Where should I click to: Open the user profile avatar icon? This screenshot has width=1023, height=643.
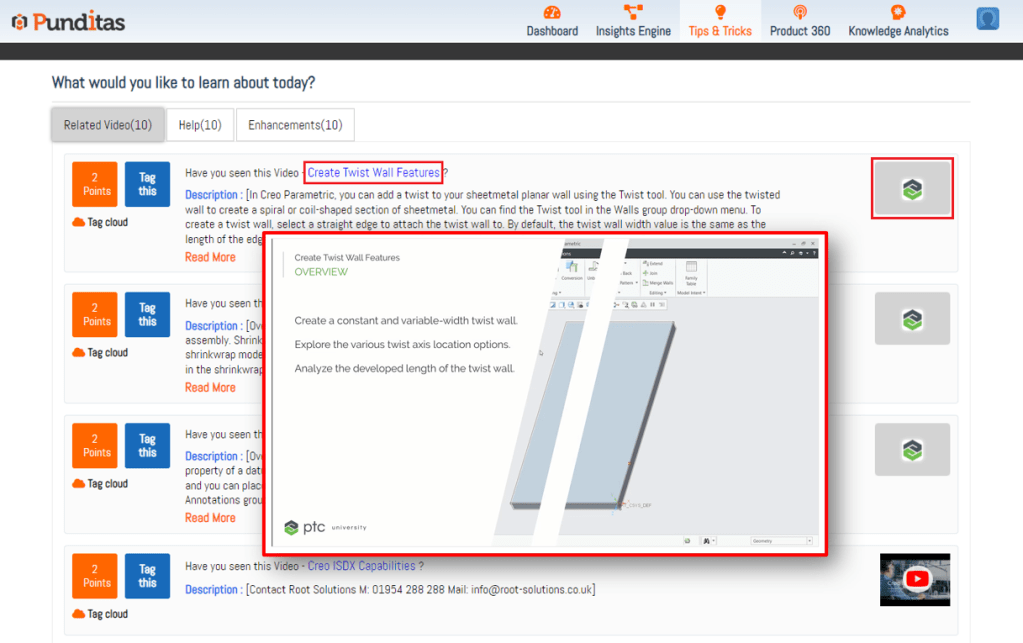pos(988,18)
